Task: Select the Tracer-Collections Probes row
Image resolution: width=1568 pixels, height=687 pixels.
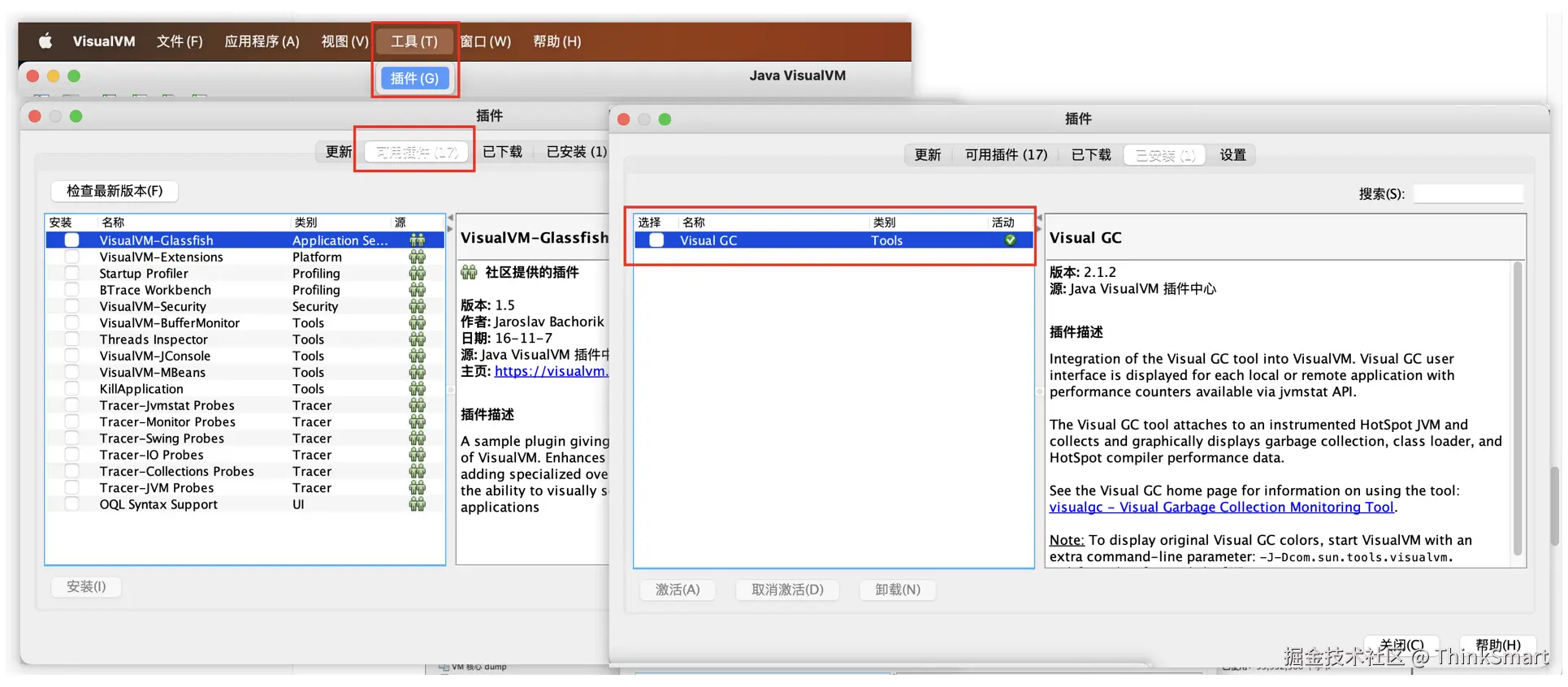Action: tap(245, 471)
